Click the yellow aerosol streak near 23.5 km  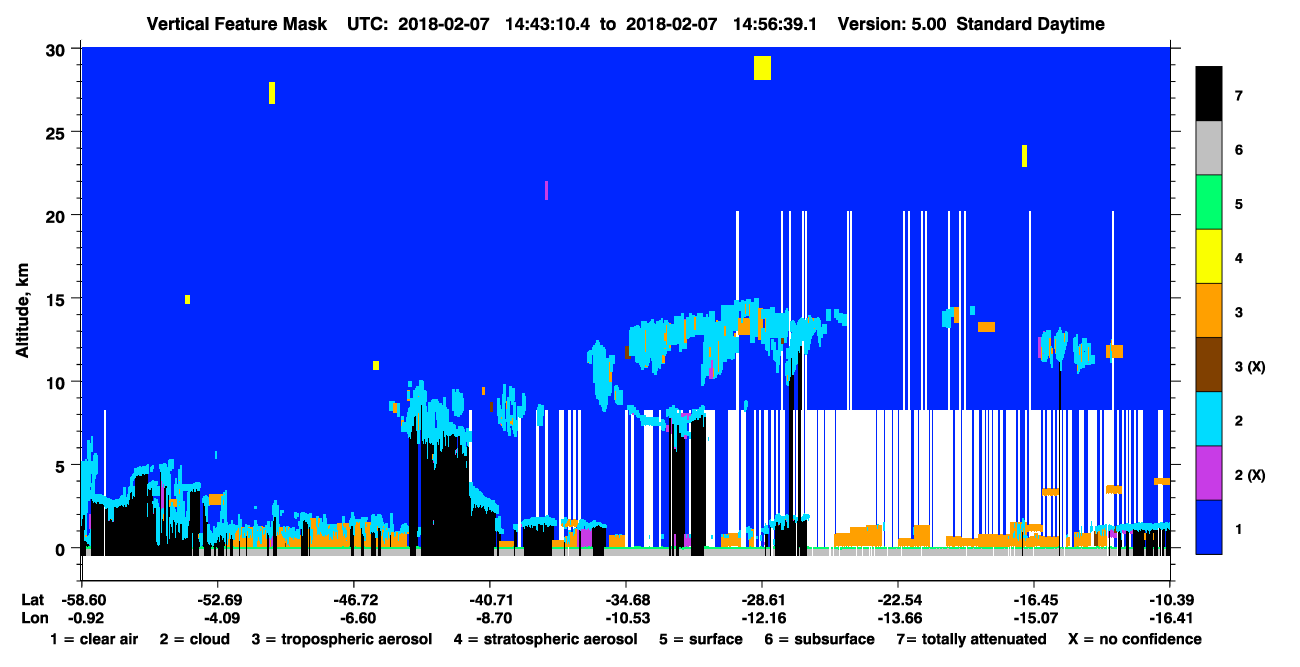pyautogui.click(x=1024, y=156)
